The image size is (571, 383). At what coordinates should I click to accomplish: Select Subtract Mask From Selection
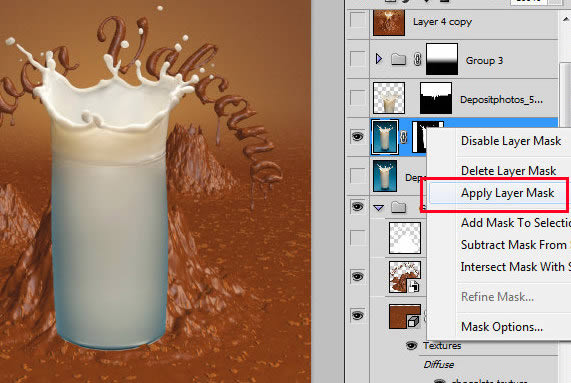point(515,245)
